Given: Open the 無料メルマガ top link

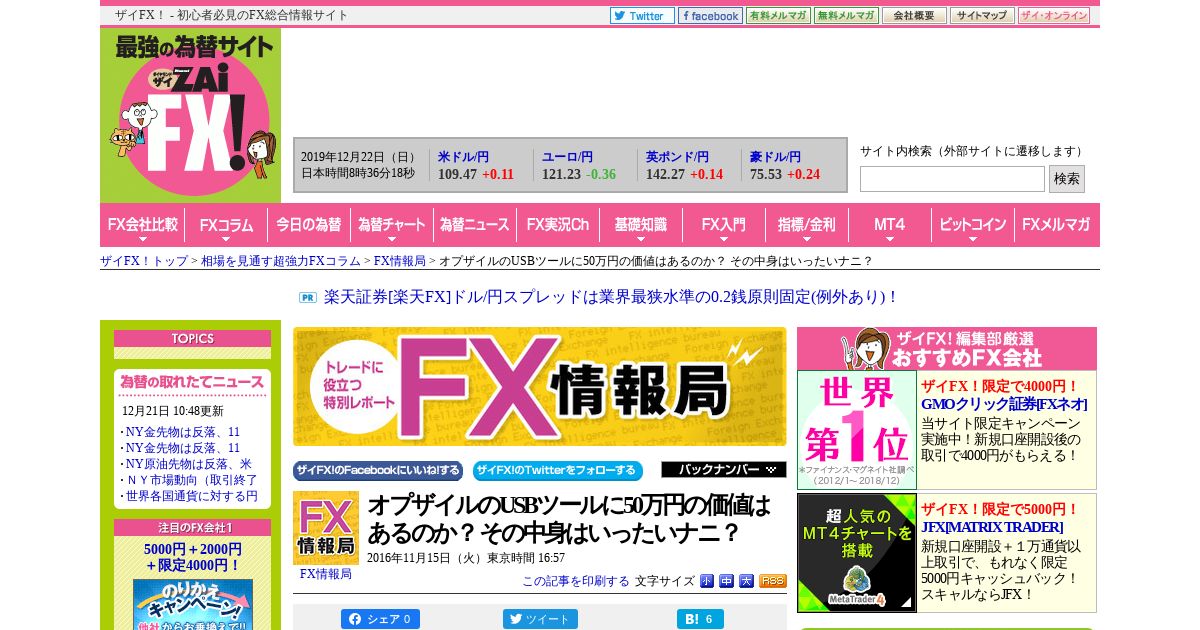Looking at the screenshot, I should pyautogui.click(x=846, y=16).
